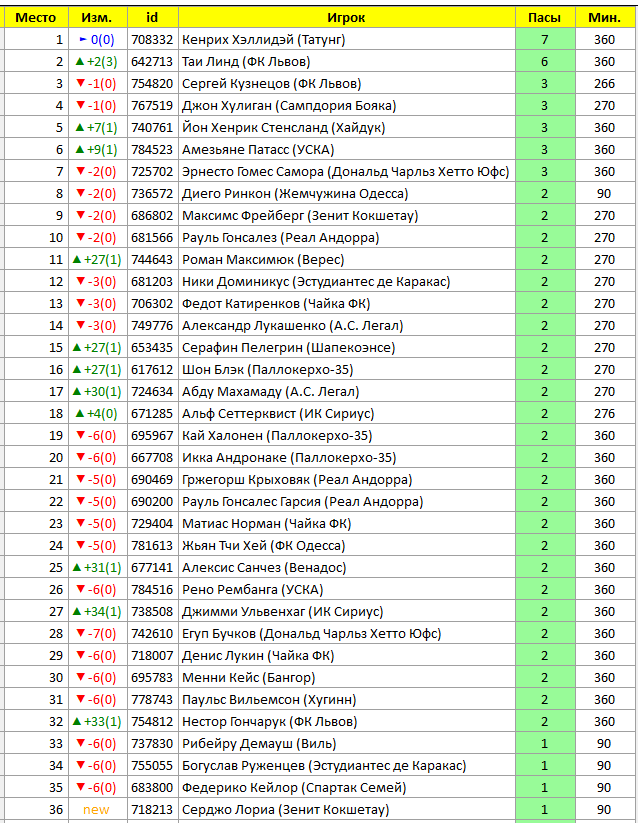Select id cell 642713
This screenshot has height=823, width=638.
point(152,61)
